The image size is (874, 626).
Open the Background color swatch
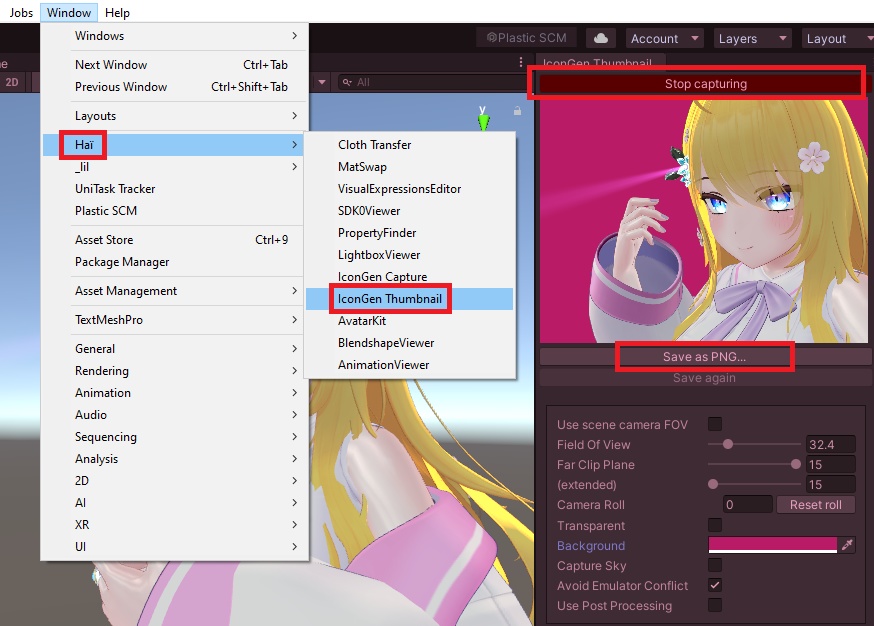click(x=773, y=545)
